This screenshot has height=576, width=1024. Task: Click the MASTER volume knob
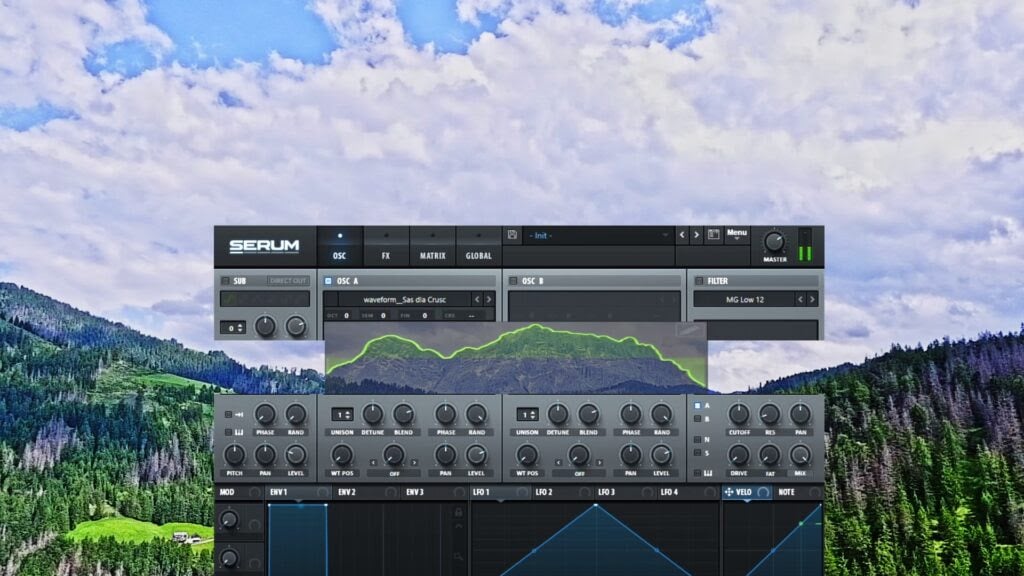(774, 241)
